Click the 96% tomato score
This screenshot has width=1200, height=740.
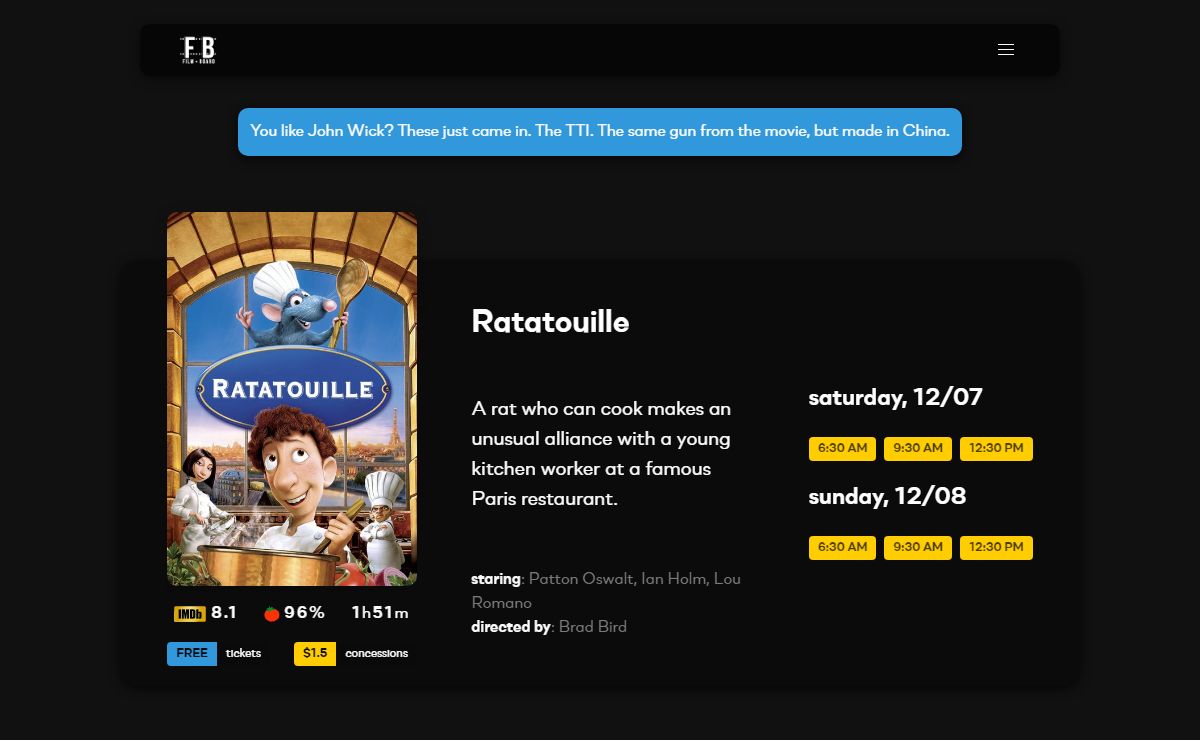[x=304, y=613]
